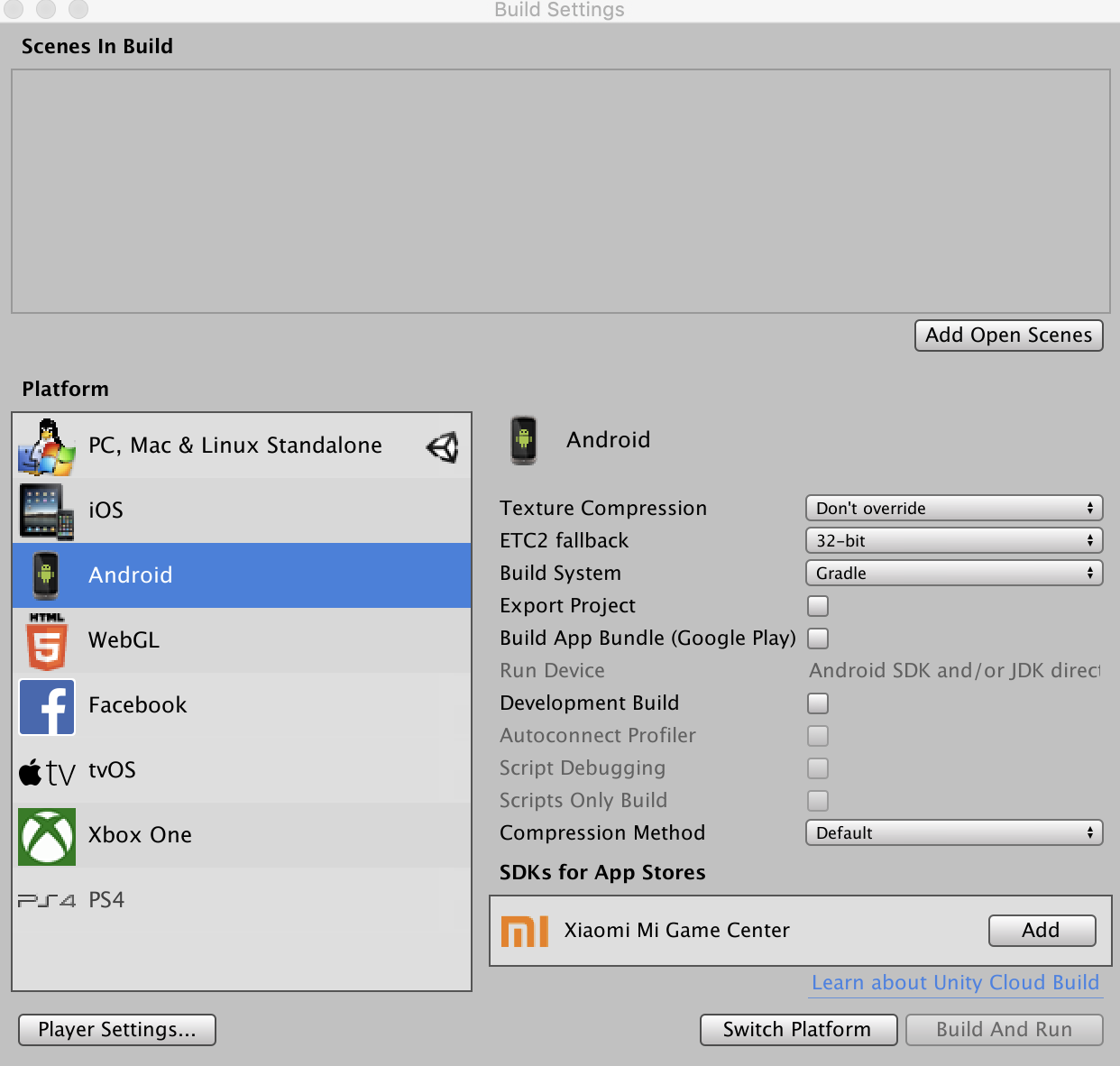Click the SDKs for App Stores heading
The height and width of the screenshot is (1066, 1120).
(x=602, y=873)
